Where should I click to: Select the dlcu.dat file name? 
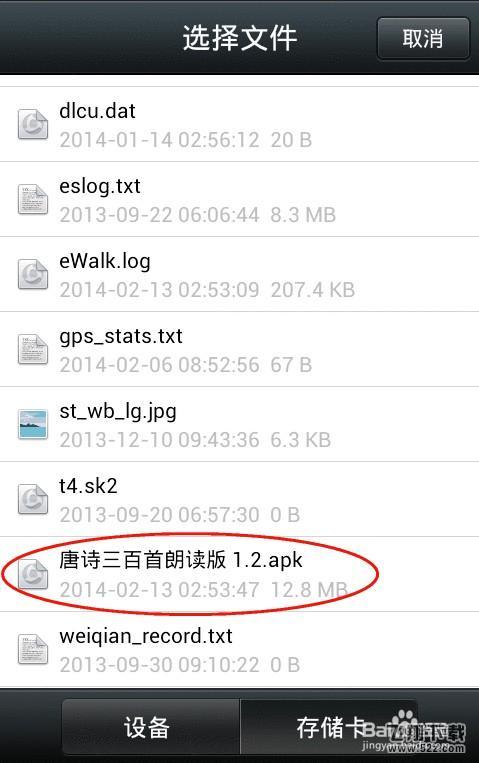click(97, 111)
